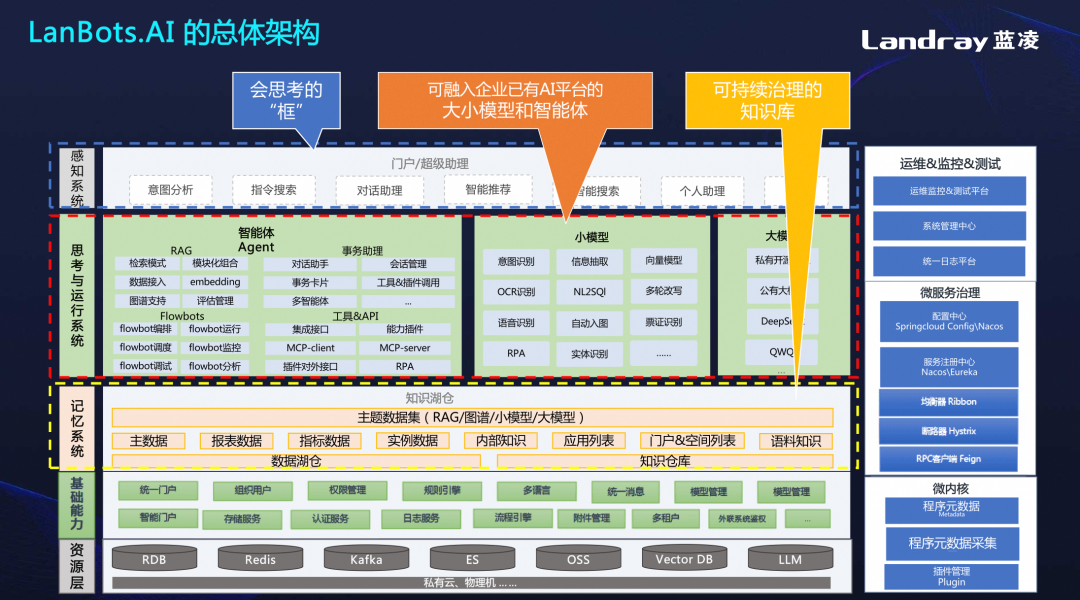1080x600 pixels.
Task: Click the 统一门户 box in 基础能力
Action: pyautogui.click(x=158, y=490)
